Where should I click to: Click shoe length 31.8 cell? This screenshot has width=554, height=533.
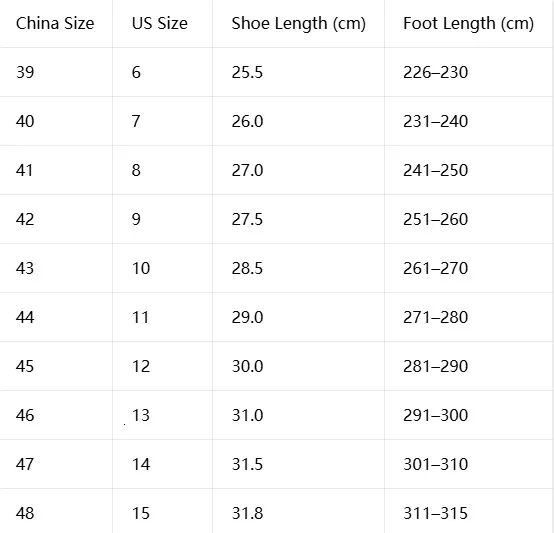(x=247, y=514)
